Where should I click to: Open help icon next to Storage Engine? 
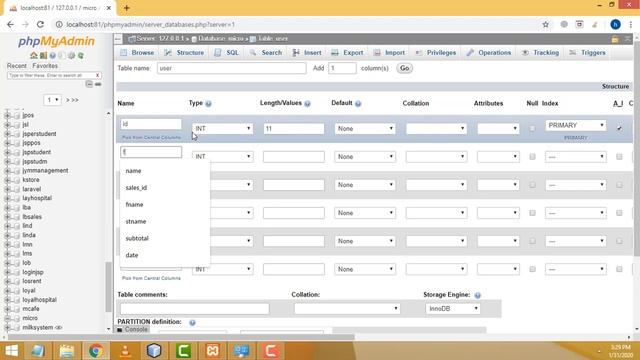point(478,295)
